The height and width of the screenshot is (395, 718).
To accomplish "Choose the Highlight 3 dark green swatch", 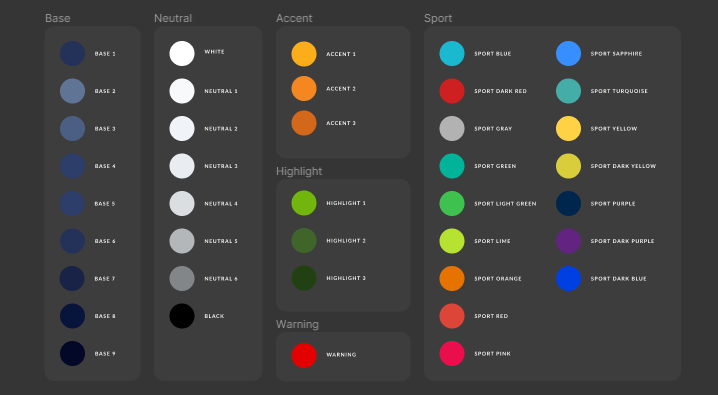I will coord(304,278).
